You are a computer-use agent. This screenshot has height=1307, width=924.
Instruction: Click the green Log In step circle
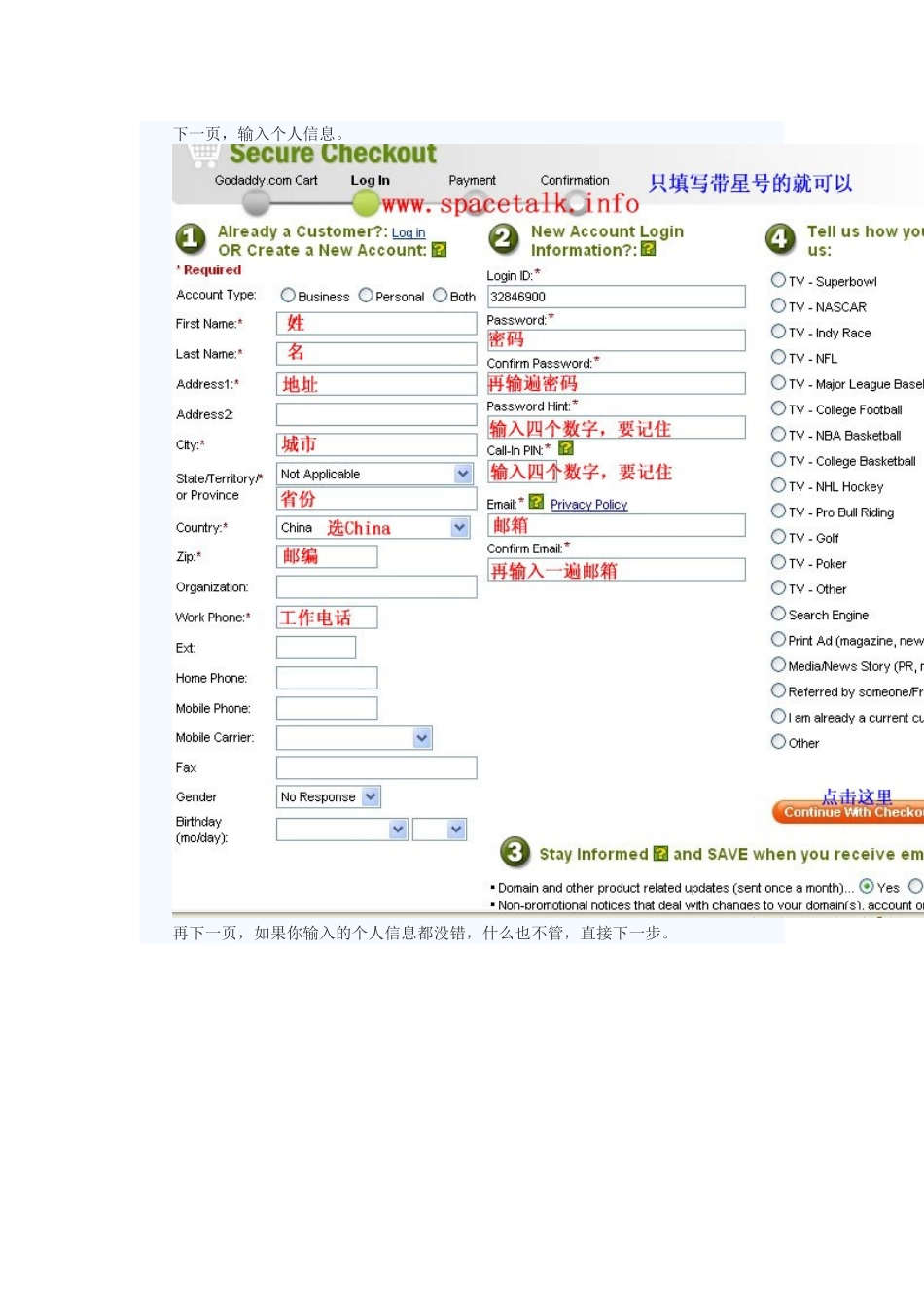pyautogui.click(x=366, y=202)
